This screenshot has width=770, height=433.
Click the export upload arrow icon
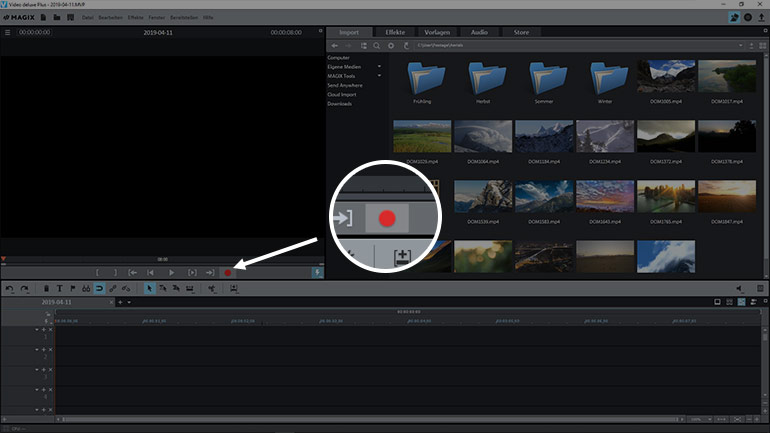(762, 17)
